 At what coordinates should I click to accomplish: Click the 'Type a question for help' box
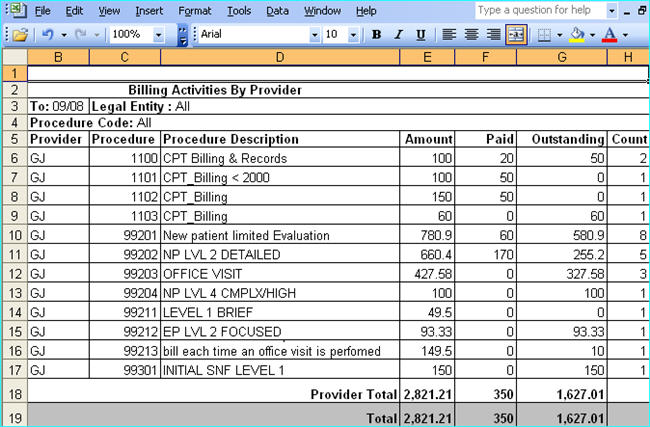(538, 10)
